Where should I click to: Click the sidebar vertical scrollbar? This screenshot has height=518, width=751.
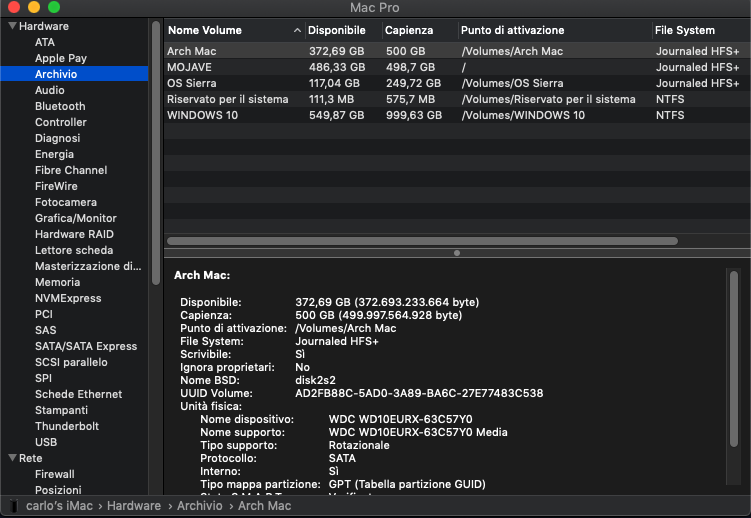pyautogui.click(x=156, y=153)
